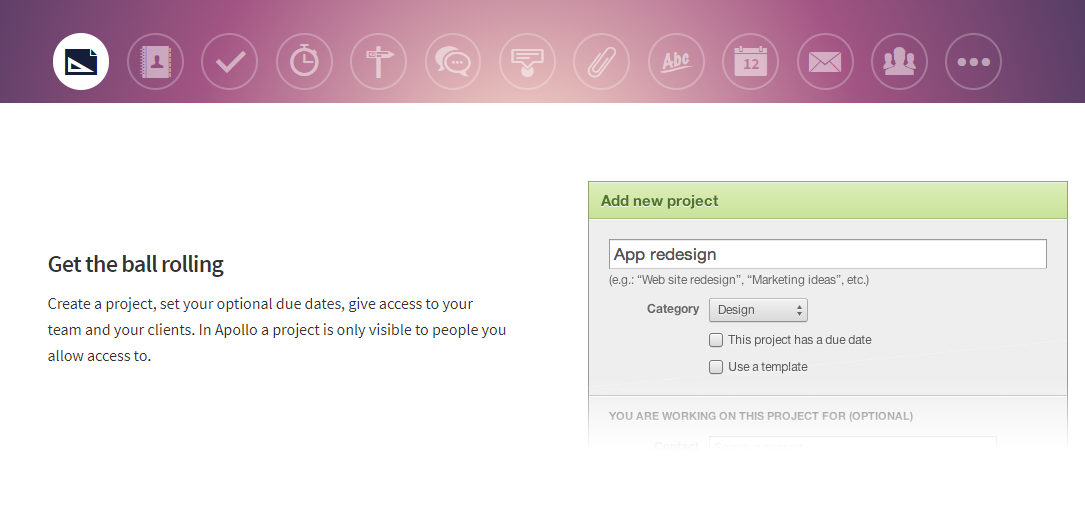Click the project name field 'App redesign'
Image resolution: width=1085 pixels, height=530 pixels.
[827, 254]
